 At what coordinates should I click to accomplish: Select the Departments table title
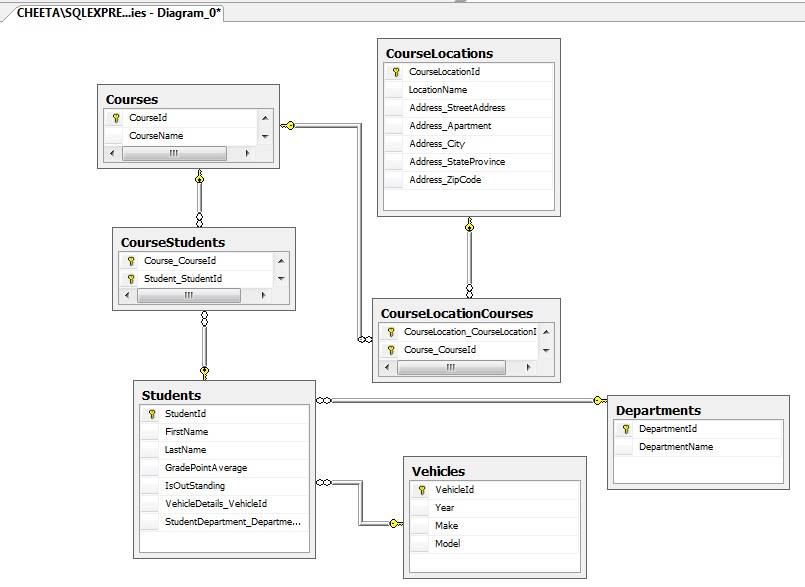click(x=658, y=410)
